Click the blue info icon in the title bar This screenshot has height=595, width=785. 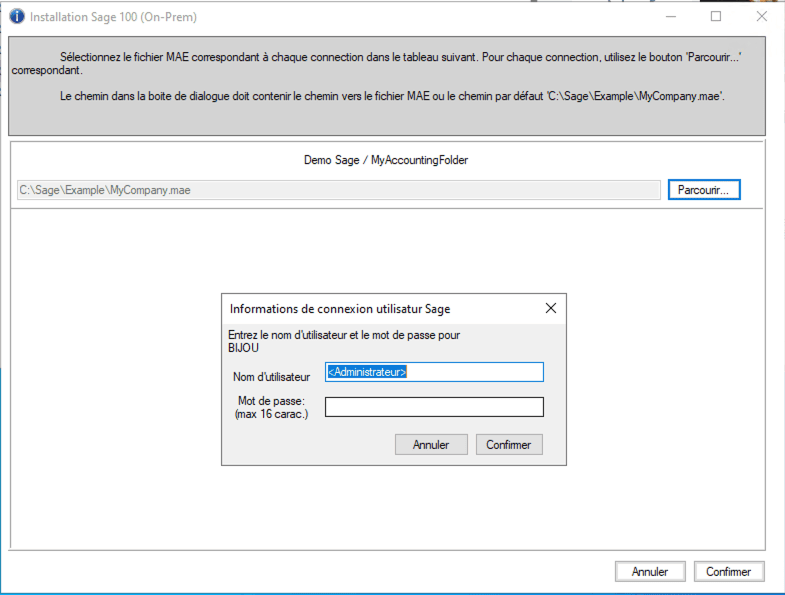(17, 17)
